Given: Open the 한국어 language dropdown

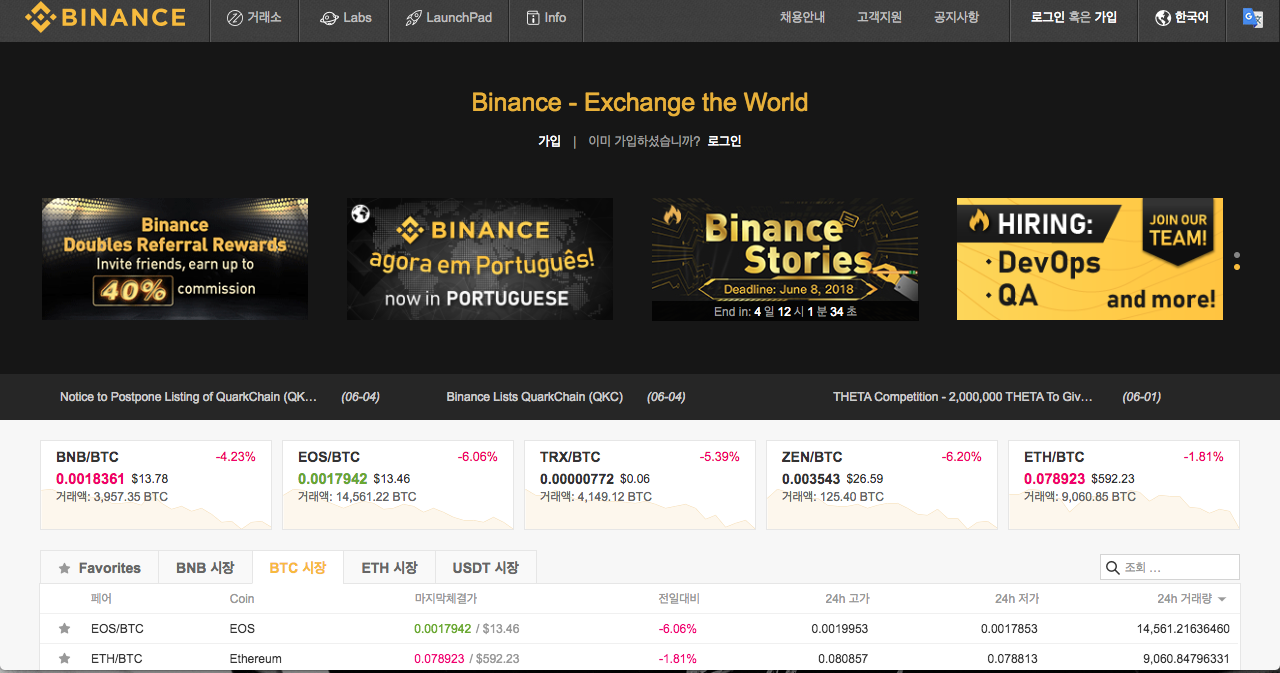Looking at the screenshot, I should (x=1181, y=18).
